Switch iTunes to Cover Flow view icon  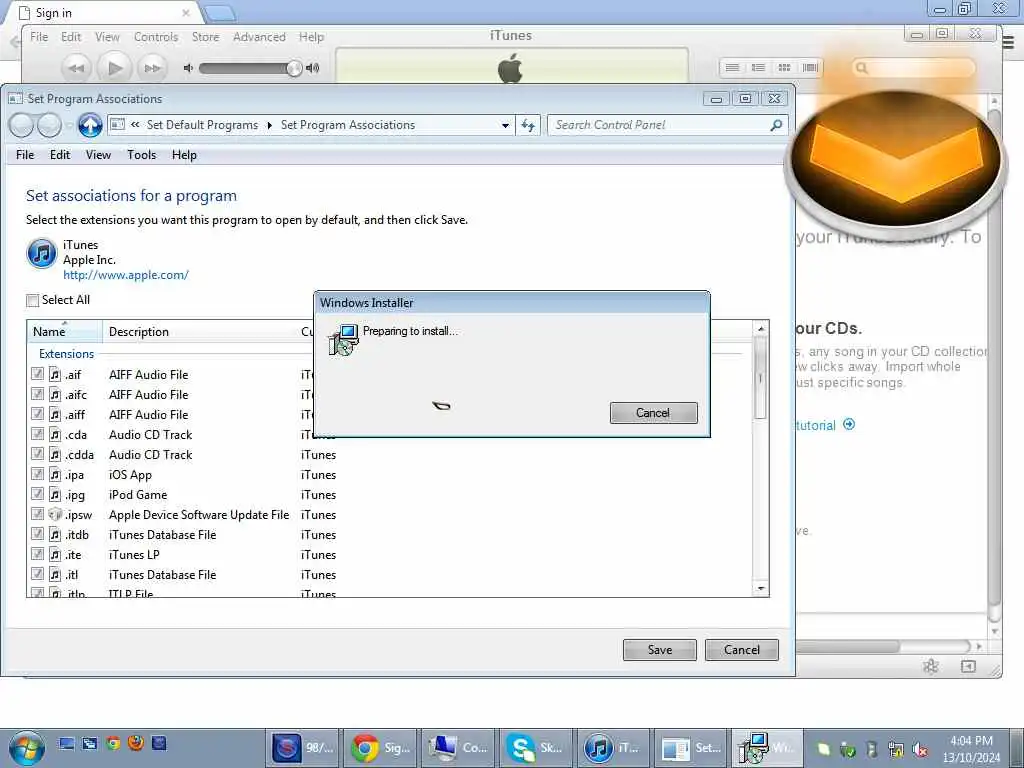(x=810, y=68)
